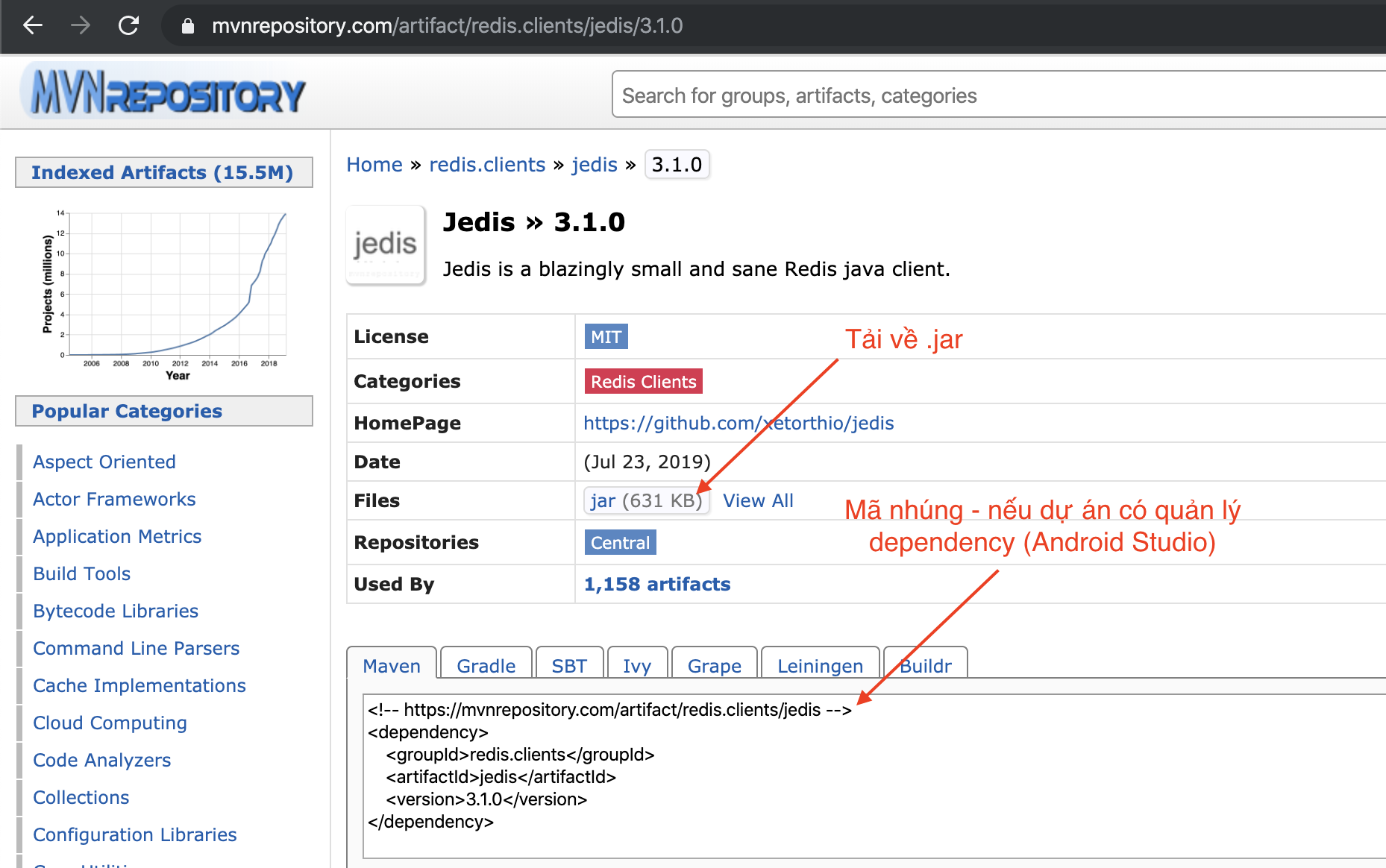Click the Jedis » 3.1.0 page title
The width and height of the screenshot is (1386, 868).
click(x=534, y=222)
